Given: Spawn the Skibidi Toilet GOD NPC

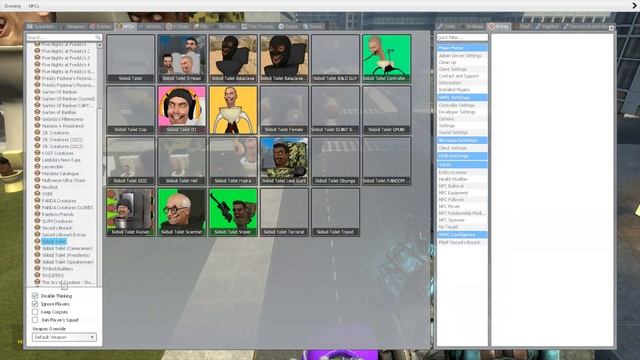Looking at the screenshot, I should tap(131, 161).
